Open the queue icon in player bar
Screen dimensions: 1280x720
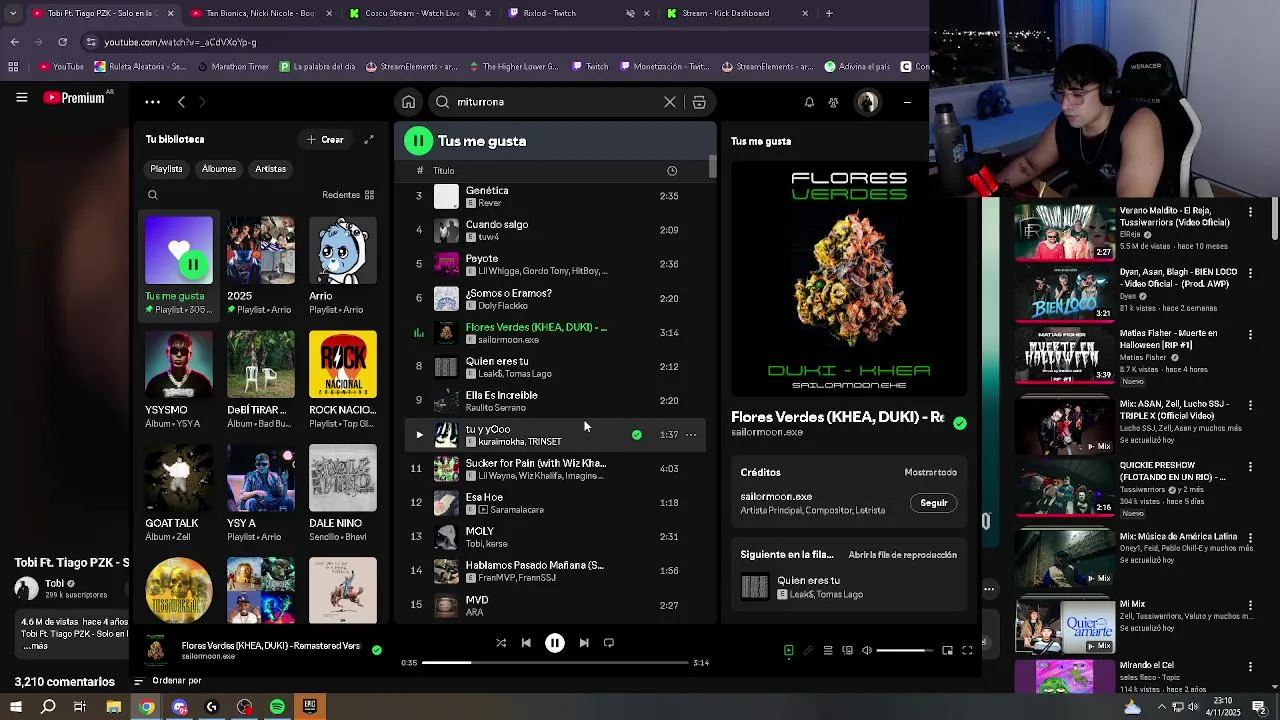828,651
